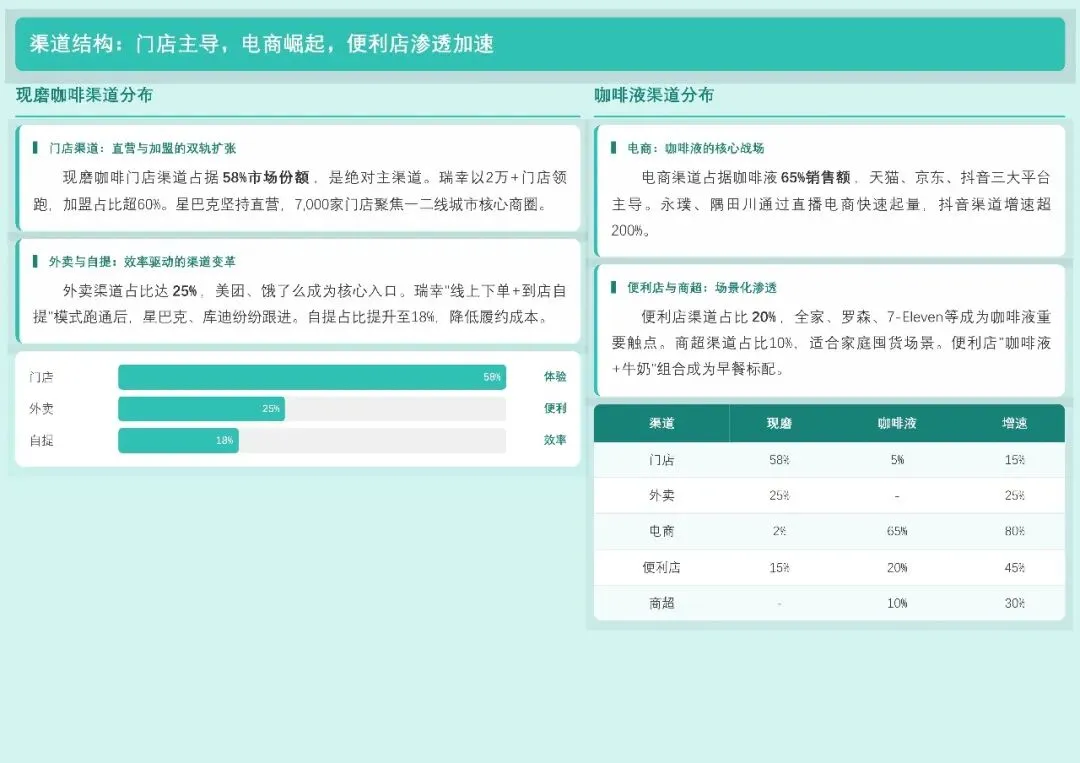Screen dimensions: 1080x763
Task: Click the "外卖" label beside the bar chart
Action: click(41, 409)
